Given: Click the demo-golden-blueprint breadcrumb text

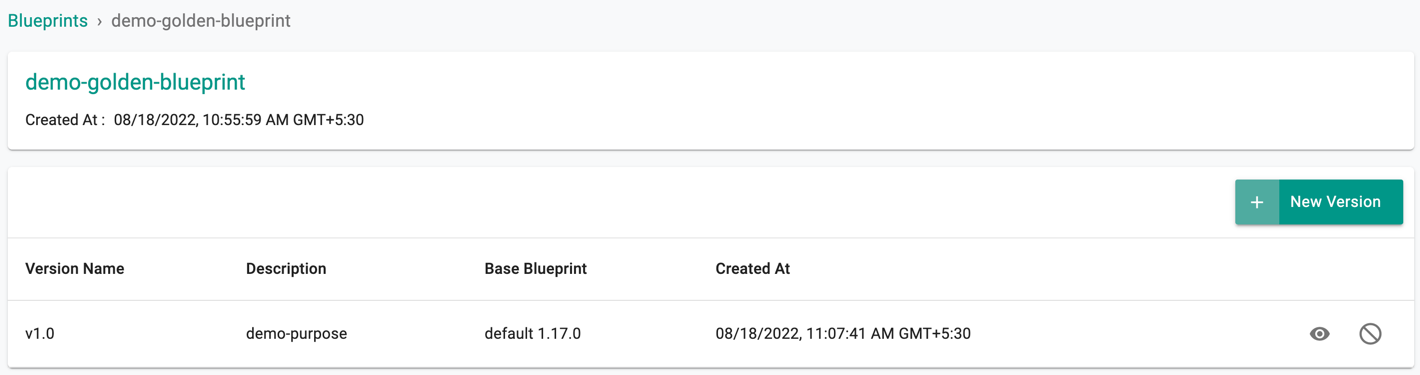Looking at the screenshot, I should pos(200,21).
